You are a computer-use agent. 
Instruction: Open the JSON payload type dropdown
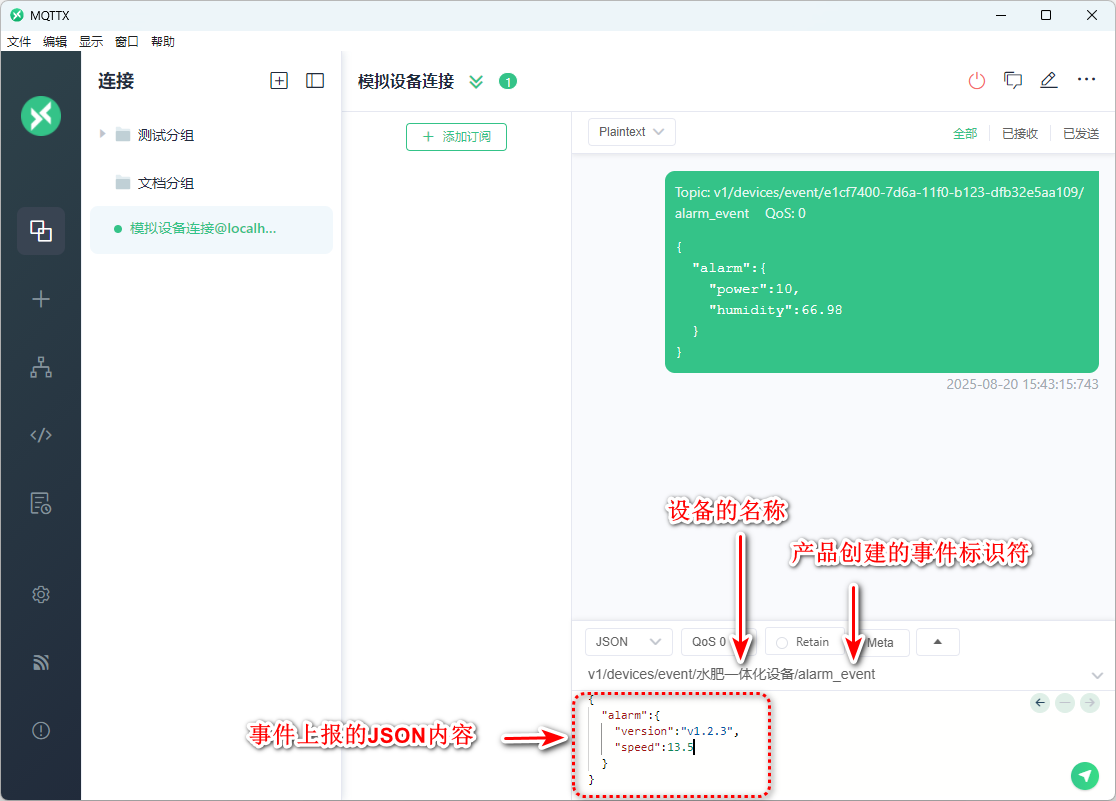[x=628, y=642]
